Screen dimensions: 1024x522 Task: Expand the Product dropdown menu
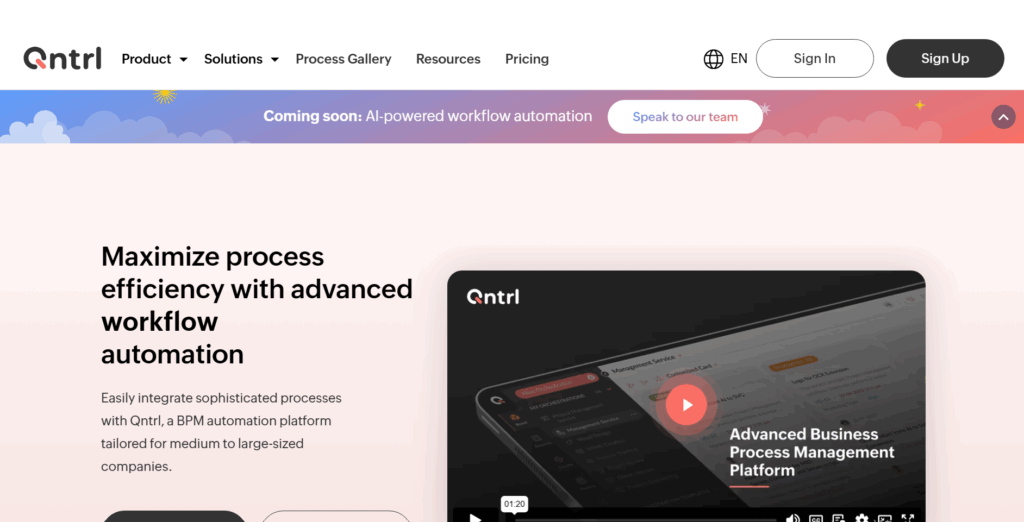pos(155,59)
